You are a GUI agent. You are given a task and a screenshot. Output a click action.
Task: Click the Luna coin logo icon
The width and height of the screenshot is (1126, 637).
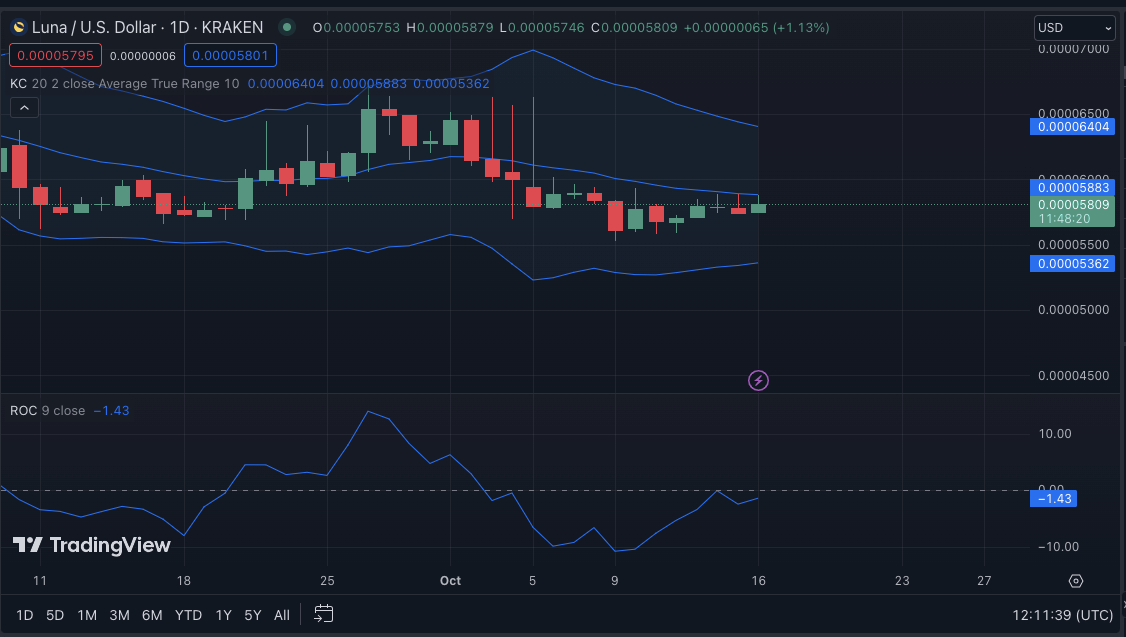pos(19,27)
